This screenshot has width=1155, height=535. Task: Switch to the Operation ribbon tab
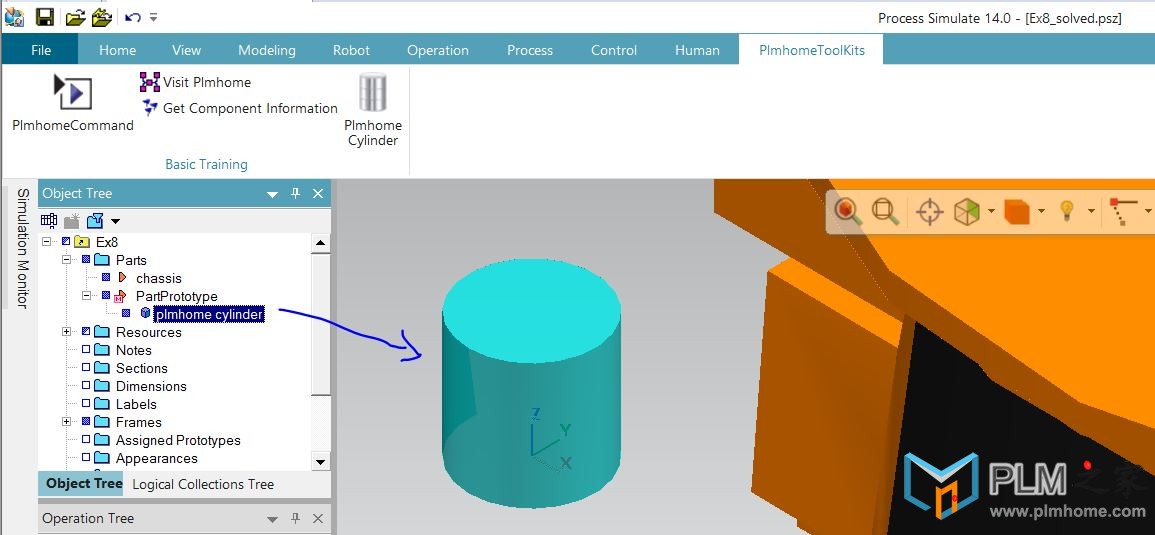tap(438, 50)
